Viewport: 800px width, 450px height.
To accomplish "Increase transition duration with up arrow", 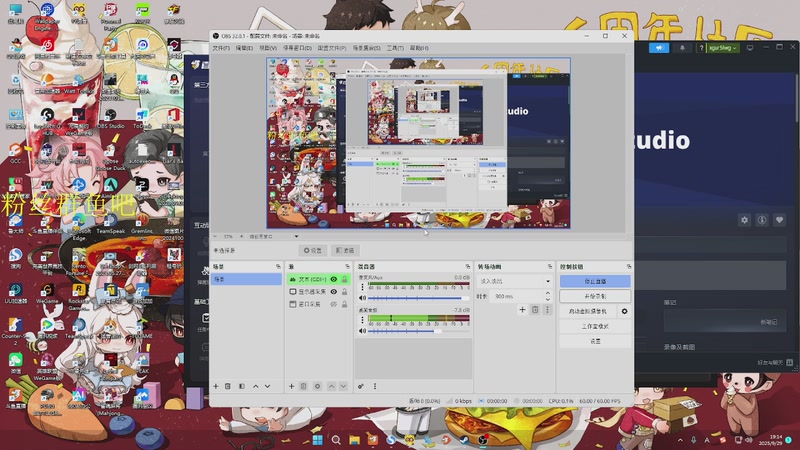I will tap(547, 293).
